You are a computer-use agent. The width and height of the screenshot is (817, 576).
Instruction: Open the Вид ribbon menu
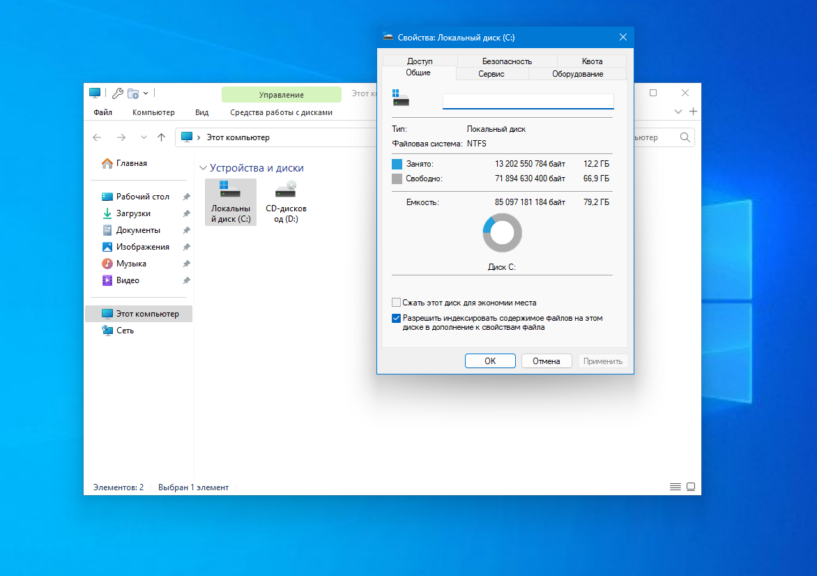pyautogui.click(x=202, y=113)
